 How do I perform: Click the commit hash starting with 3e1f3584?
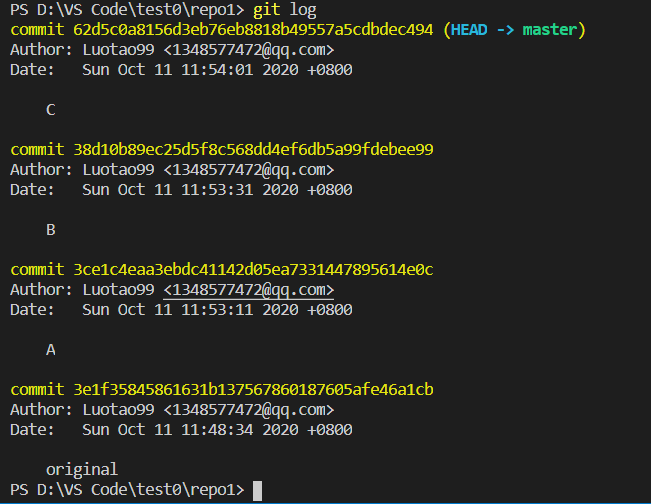[x=253, y=389]
